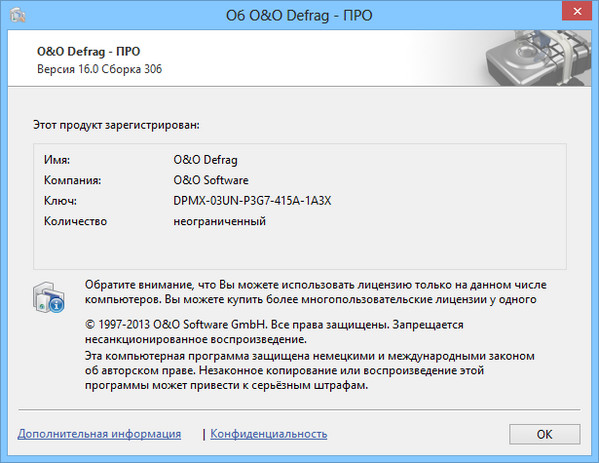This screenshot has width=599, height=463.
Task: Select the license key DPMX-03UN-P3G7-415A-1A3X
Action: pyautogui.click(x=252, y=201)
